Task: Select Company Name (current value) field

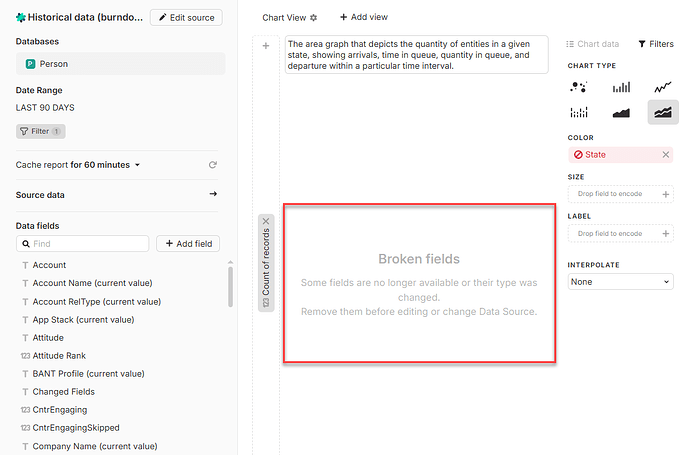Action: (x=95, y=446)
